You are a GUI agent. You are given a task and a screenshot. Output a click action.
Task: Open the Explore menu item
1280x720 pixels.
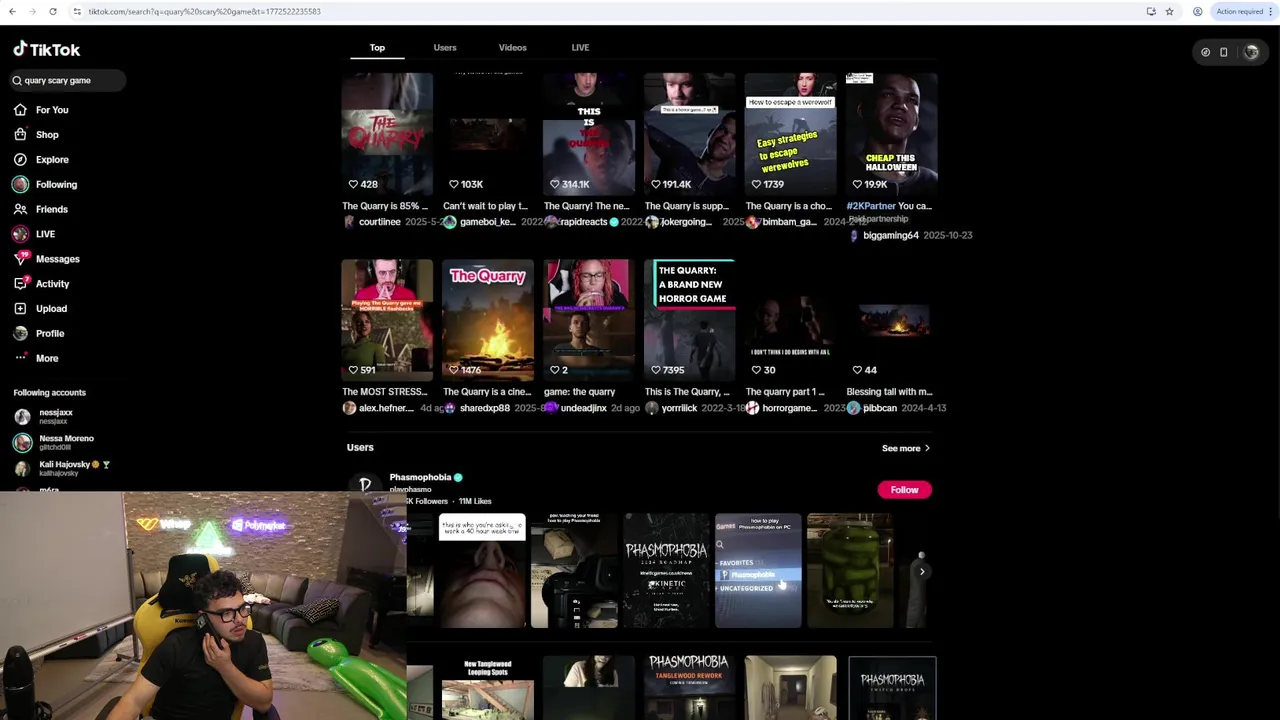[52, 160]
